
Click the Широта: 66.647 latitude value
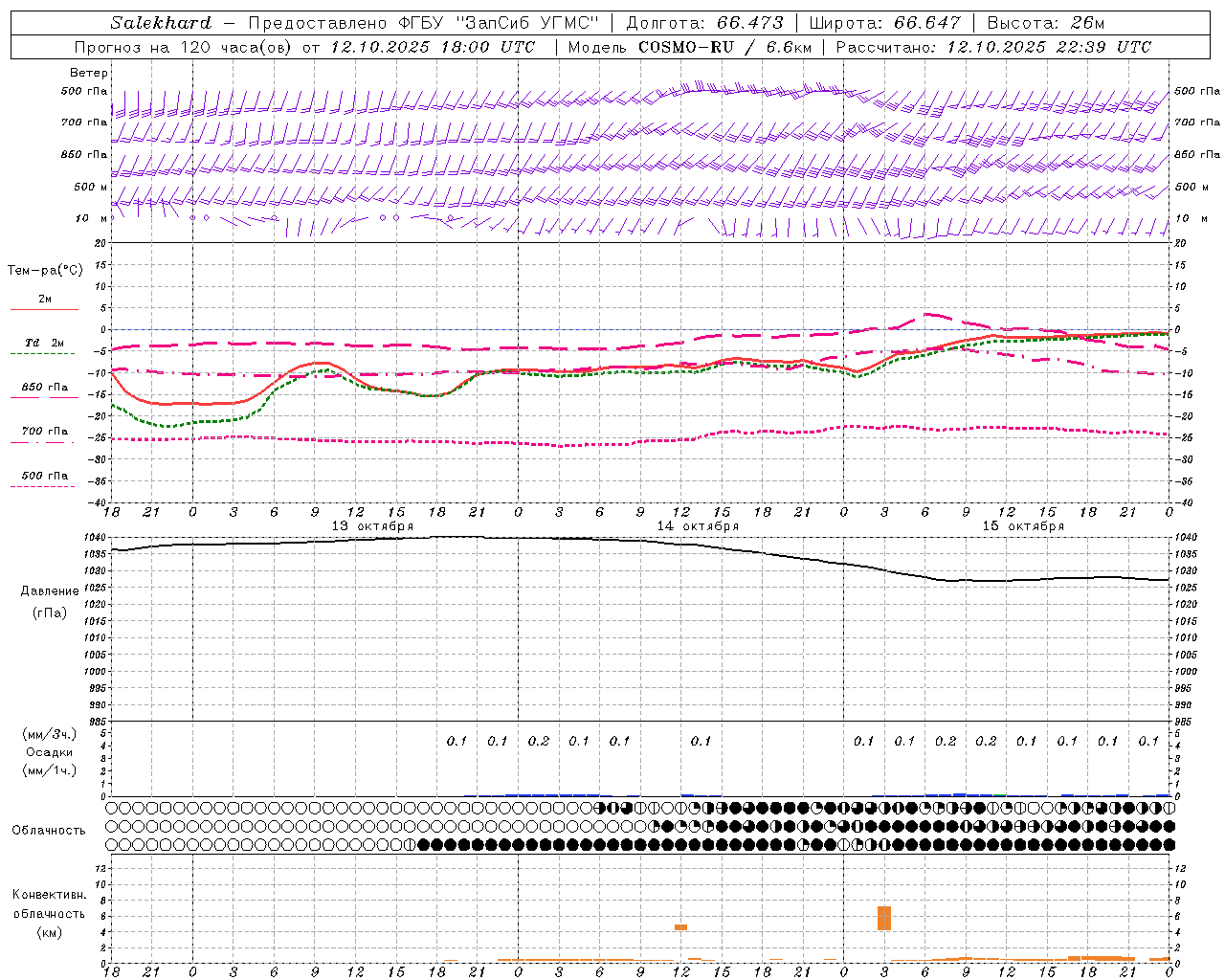(885, 23)
